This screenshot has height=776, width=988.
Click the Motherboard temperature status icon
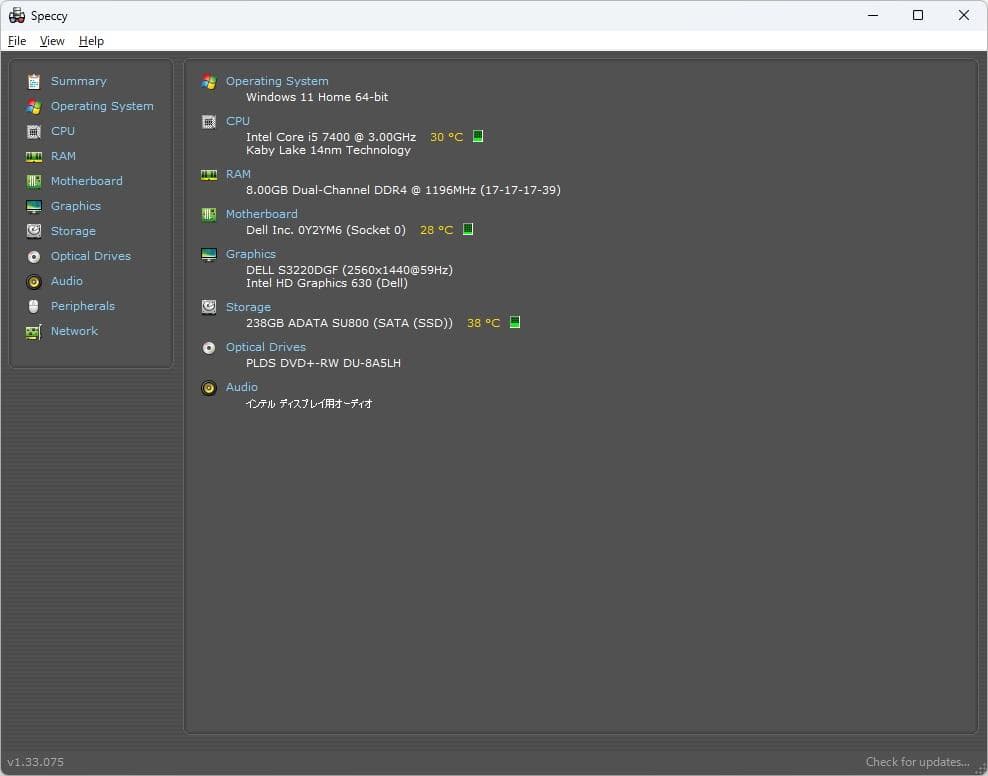pos(468,229)
